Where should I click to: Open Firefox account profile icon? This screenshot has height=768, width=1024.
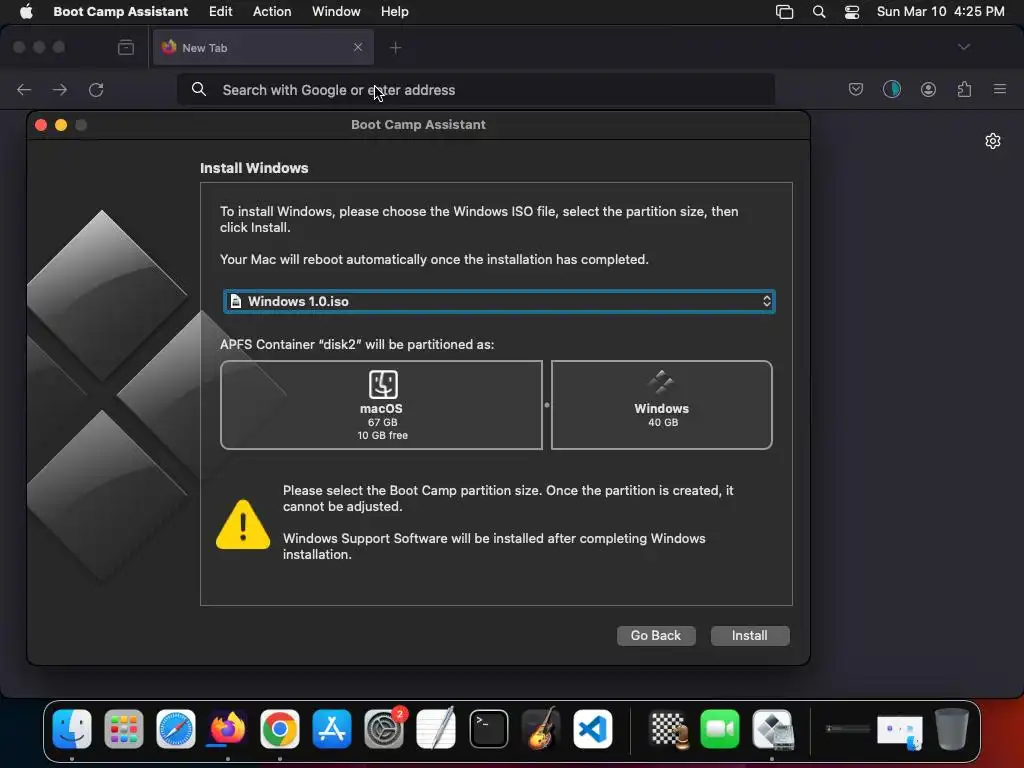tap(928, 89)
